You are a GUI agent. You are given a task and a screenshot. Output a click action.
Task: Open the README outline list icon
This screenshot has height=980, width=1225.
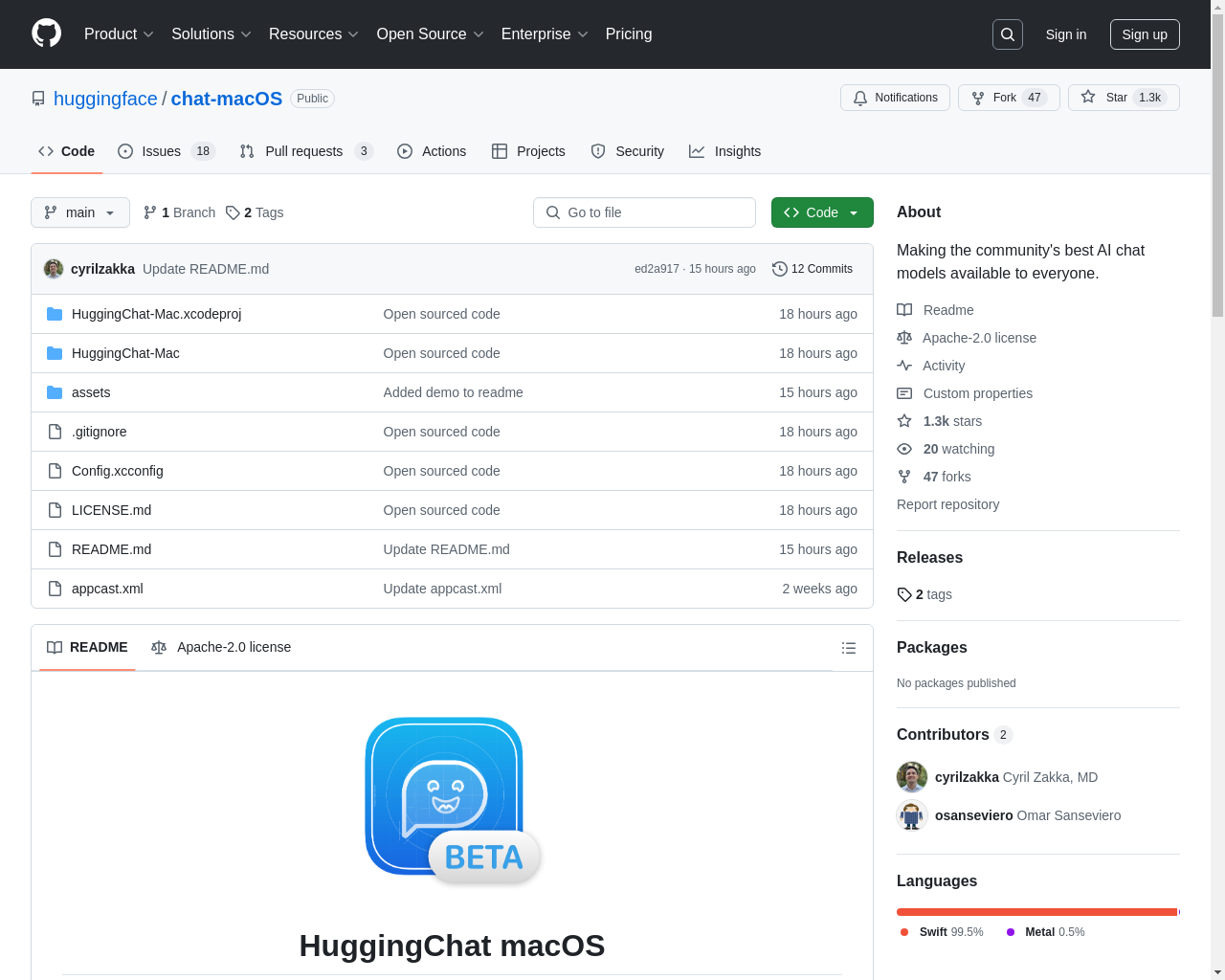click(x=849, y=648)
